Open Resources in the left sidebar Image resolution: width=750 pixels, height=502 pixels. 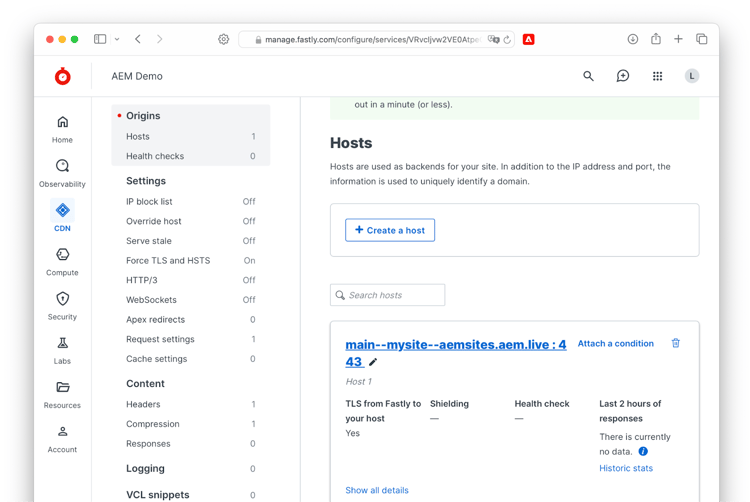[62, 395]
